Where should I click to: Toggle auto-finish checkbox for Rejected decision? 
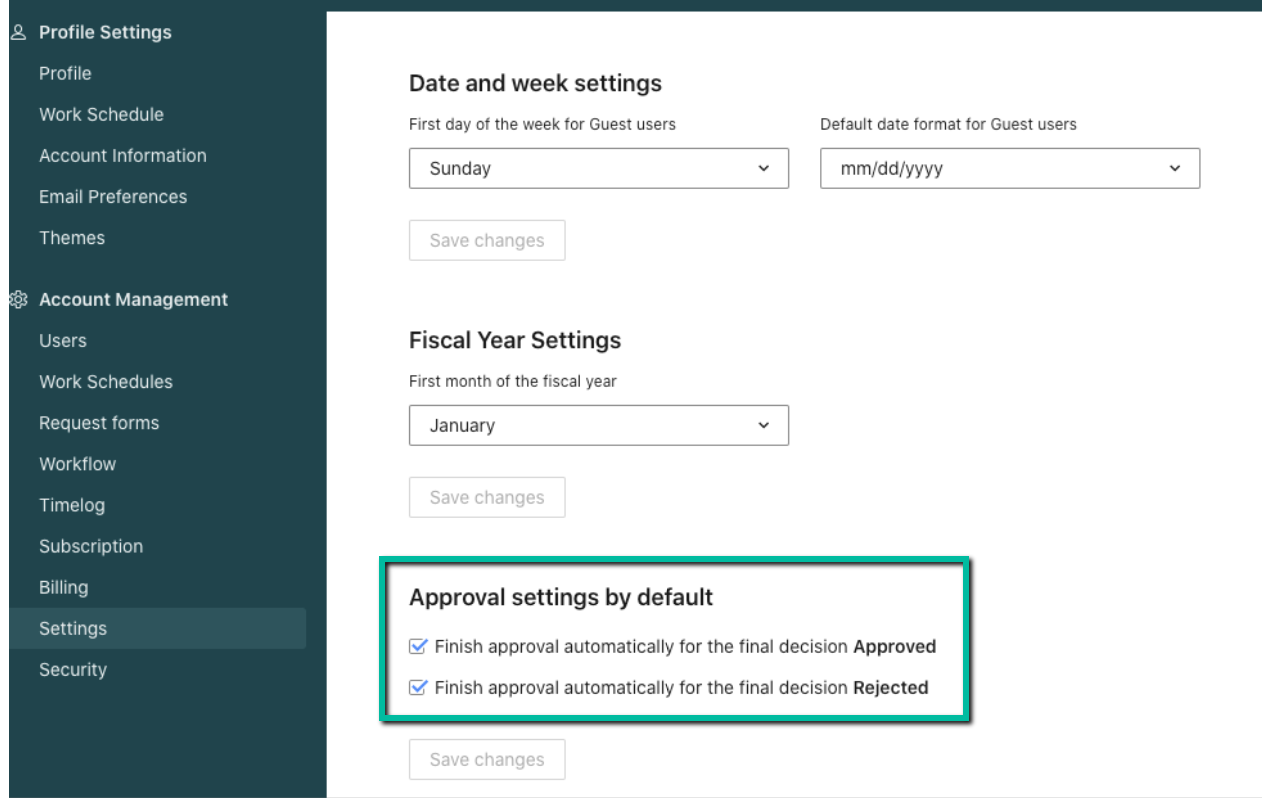tap(419, 688)
